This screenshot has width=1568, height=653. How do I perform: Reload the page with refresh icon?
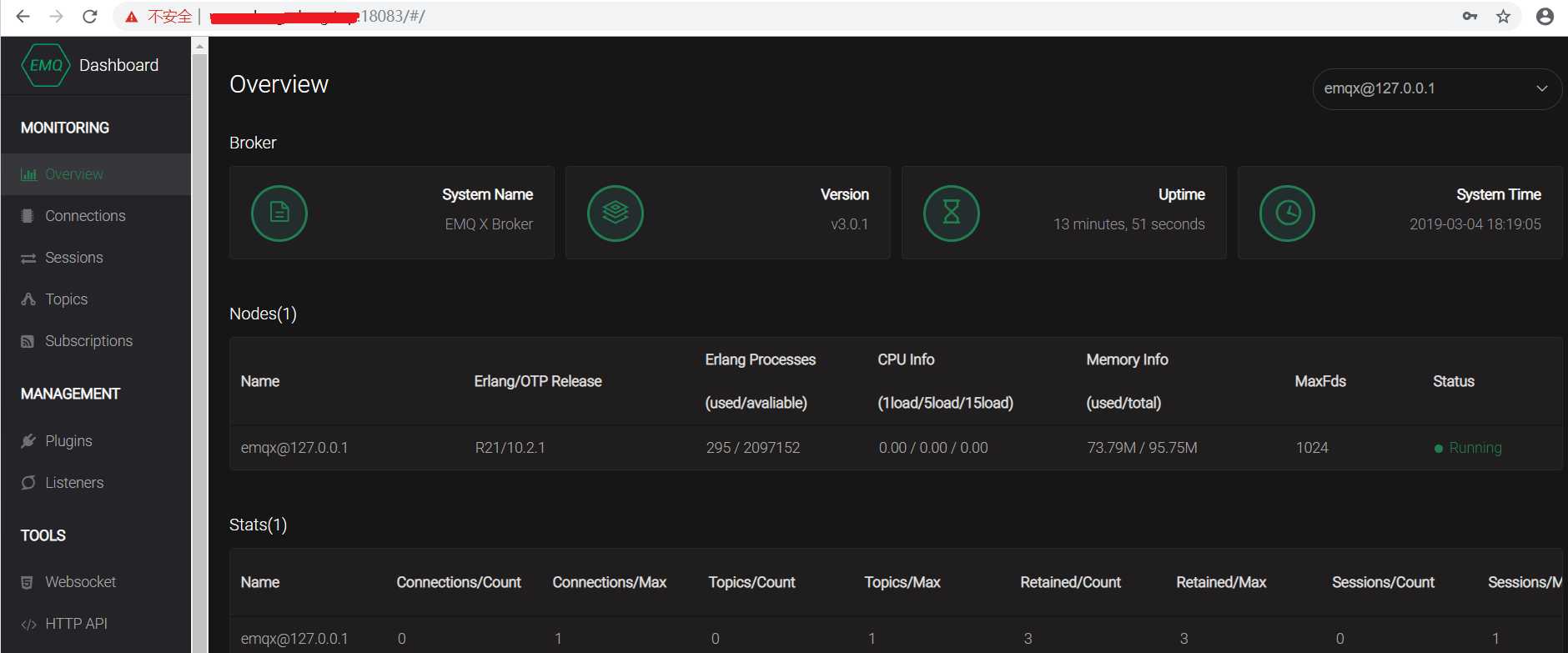90,17
